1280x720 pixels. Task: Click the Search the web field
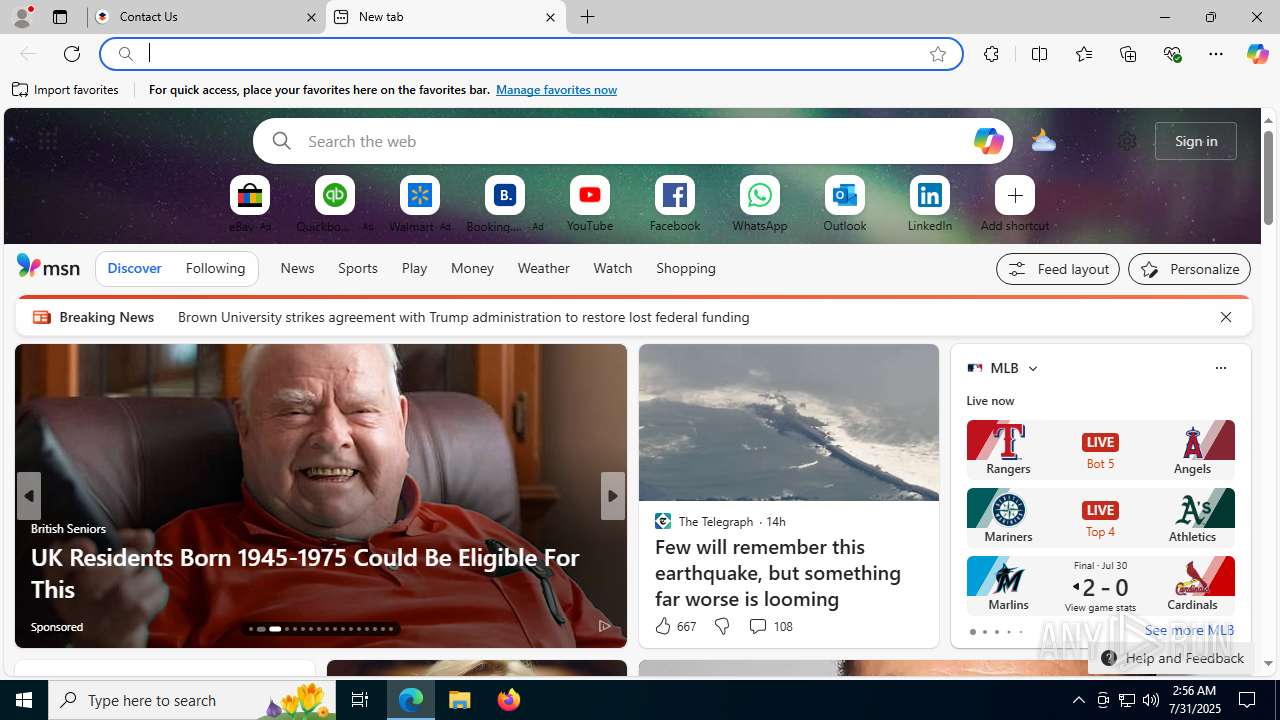click(632, 141)
